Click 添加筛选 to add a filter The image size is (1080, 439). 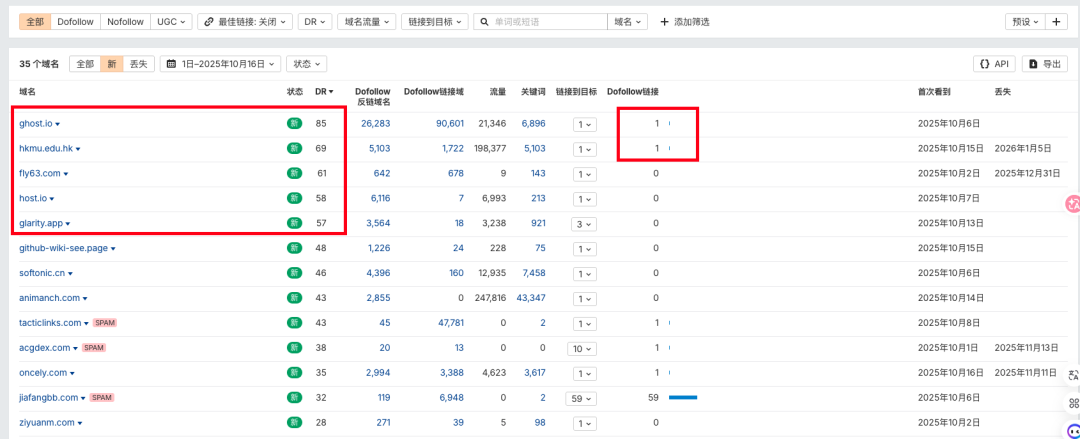(x=685, y=22)
